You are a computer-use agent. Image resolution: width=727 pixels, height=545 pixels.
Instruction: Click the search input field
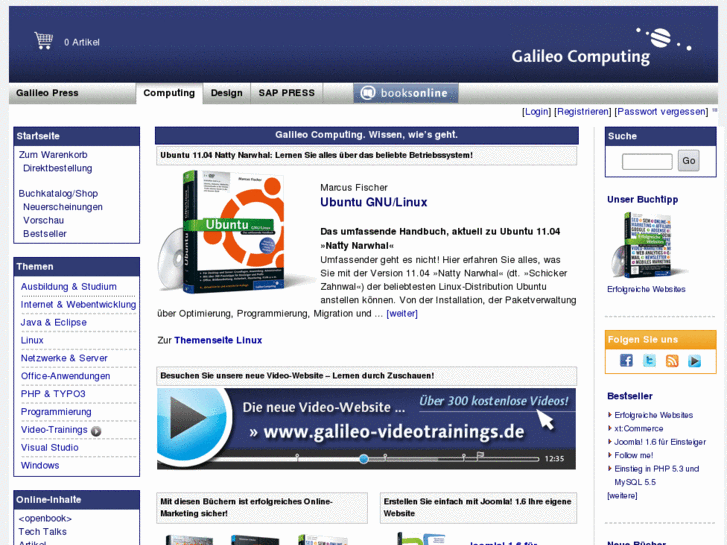point(647,161)
